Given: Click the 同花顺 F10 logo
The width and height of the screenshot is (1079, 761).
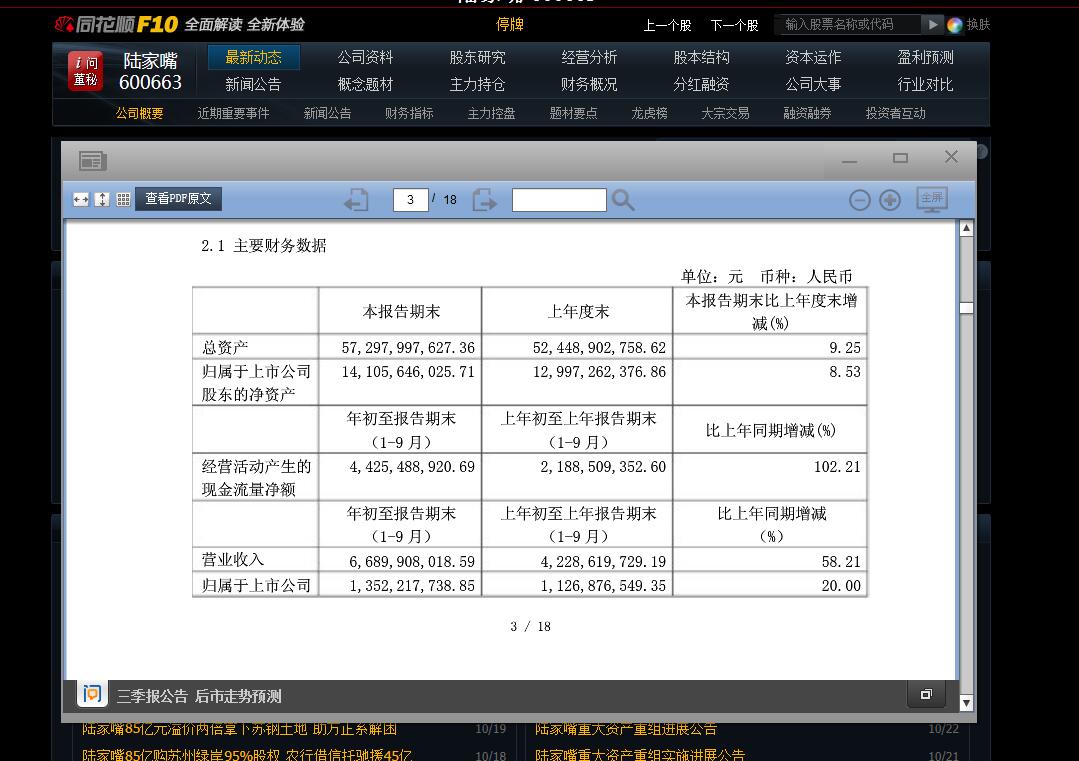Looking at the screenshot, I should tap(116, 25).
